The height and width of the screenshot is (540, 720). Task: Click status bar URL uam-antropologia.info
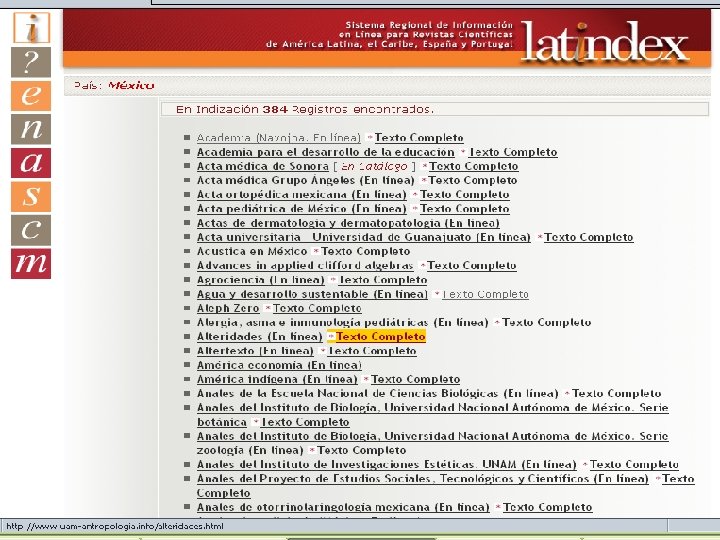coord(115,526)
